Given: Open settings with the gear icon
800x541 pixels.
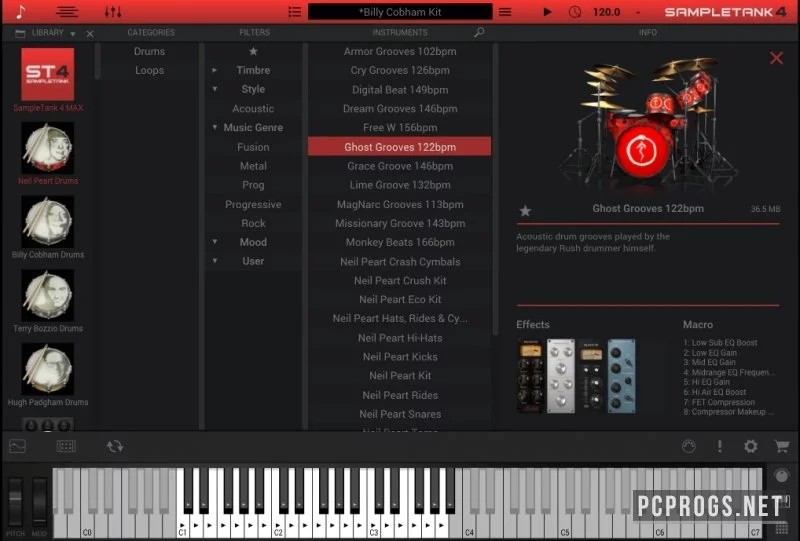Looking at the screenshot, I should click(x=750, y=446).
